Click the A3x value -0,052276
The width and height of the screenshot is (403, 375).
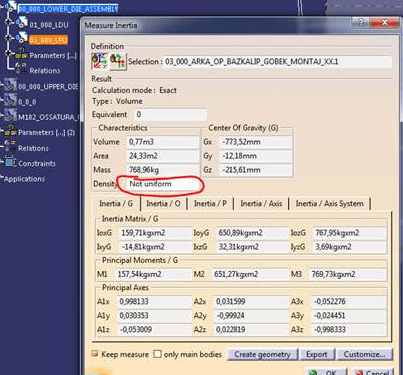coord(349,302)
